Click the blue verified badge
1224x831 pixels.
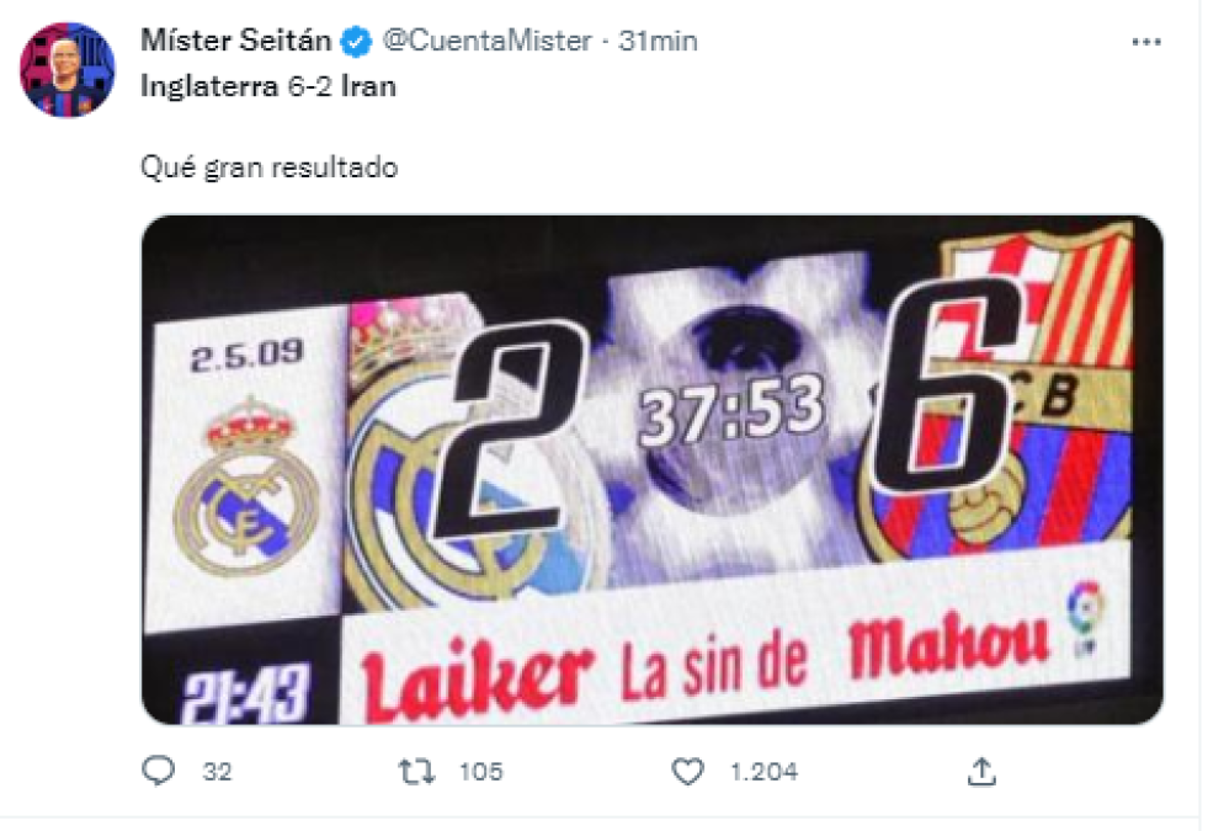coord(358,42)
